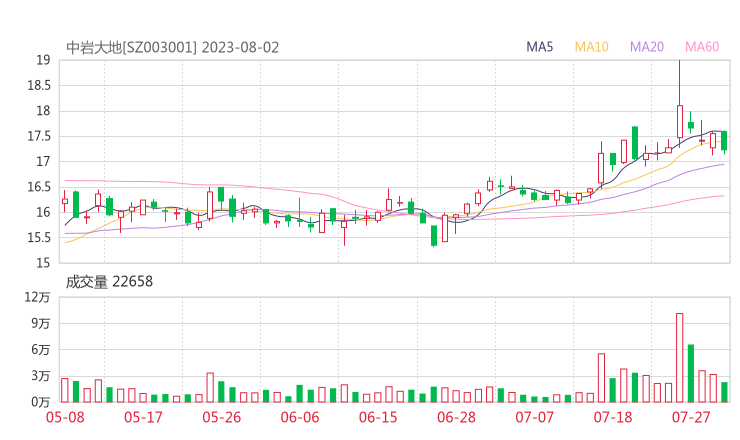740x440 pixels.
Task: Click the 成交量 22658 volume label
Action: tap(109, 282)
